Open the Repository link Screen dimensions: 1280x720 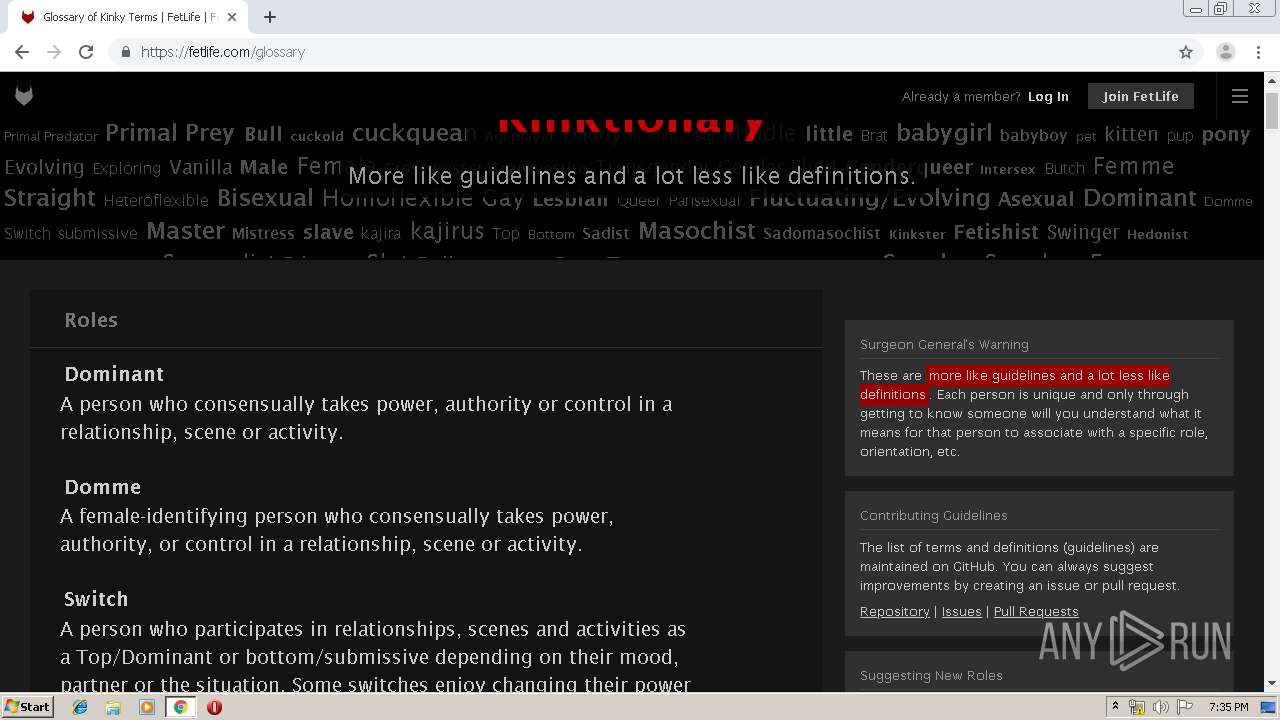[895, 612]
